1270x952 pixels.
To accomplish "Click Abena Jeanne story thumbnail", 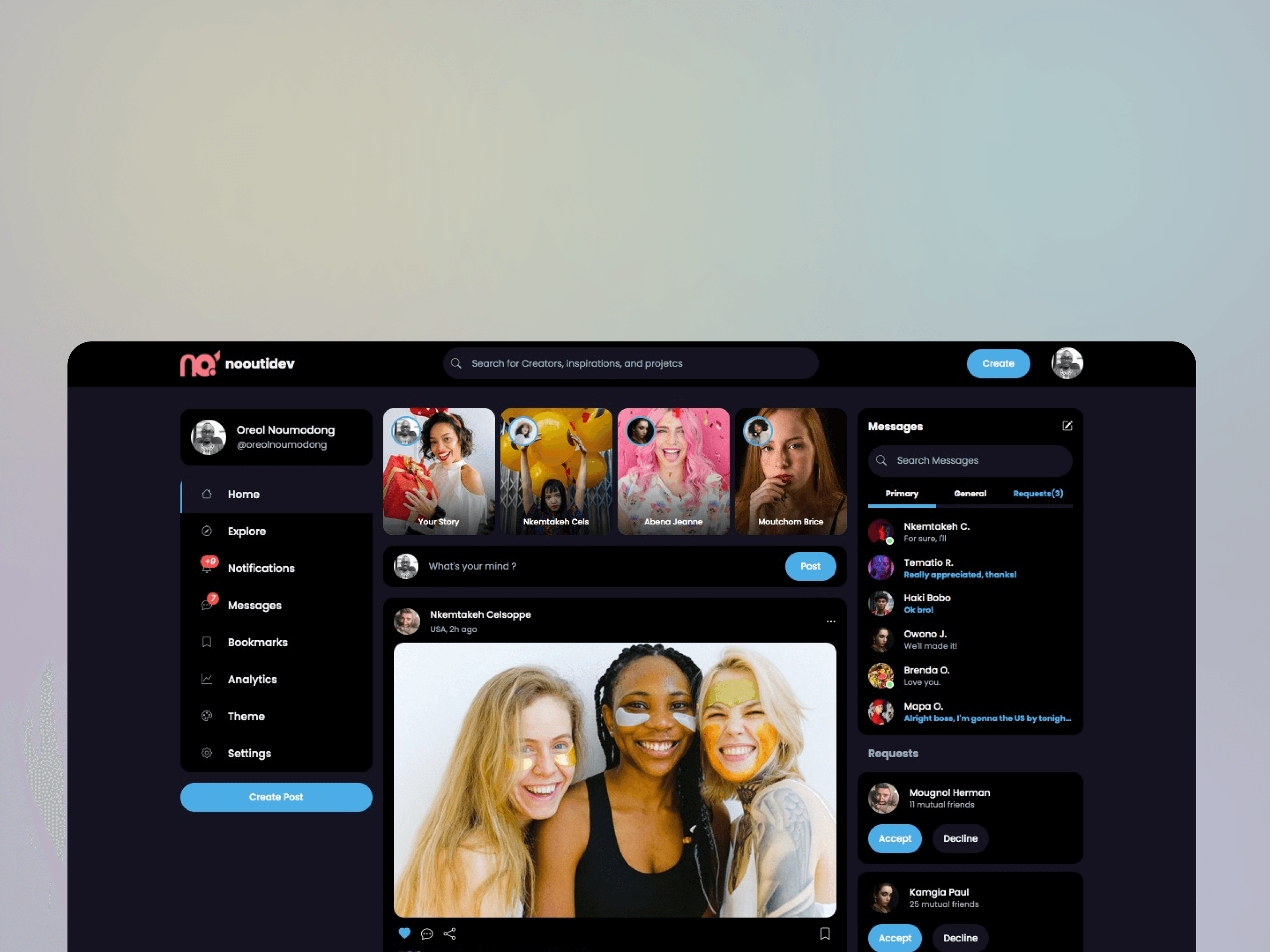I will [x=671, y=471].
